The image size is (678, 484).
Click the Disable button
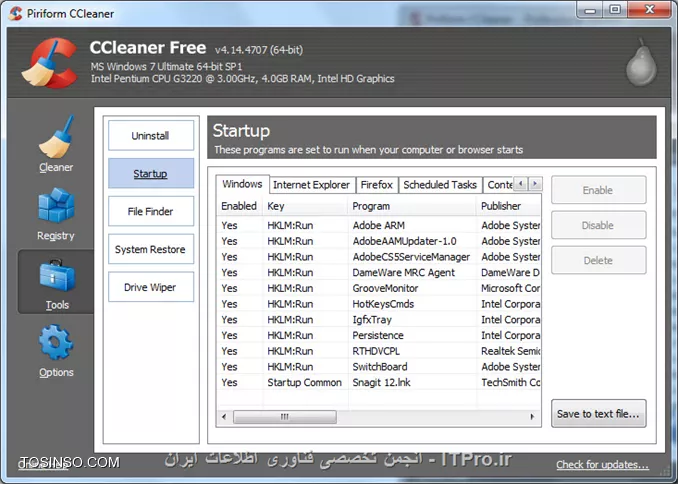click(x=598, y=225)
